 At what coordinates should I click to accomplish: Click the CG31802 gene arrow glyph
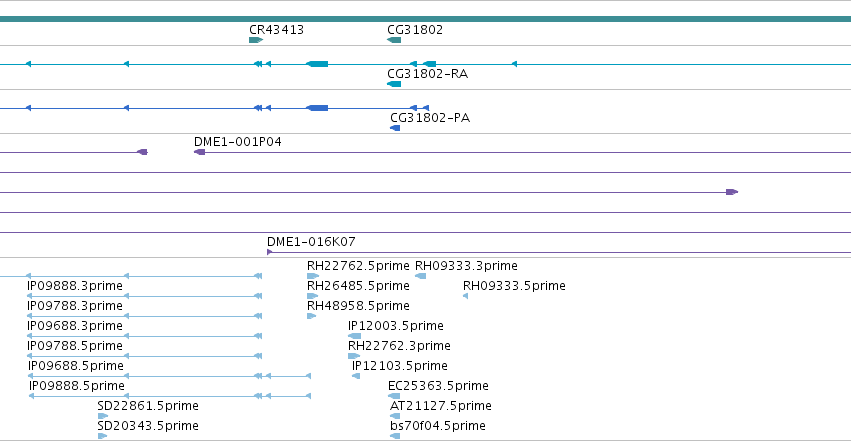coord(394,40)
